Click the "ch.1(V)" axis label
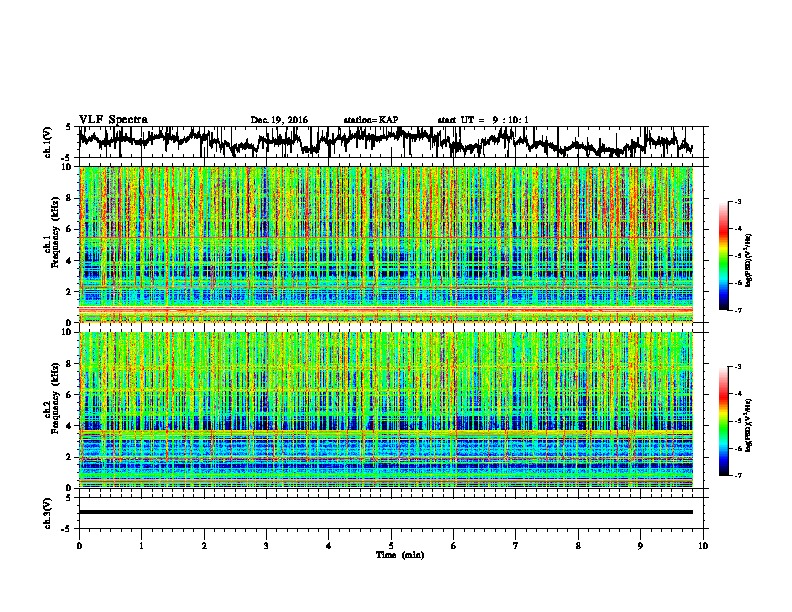 coord(48,143)
